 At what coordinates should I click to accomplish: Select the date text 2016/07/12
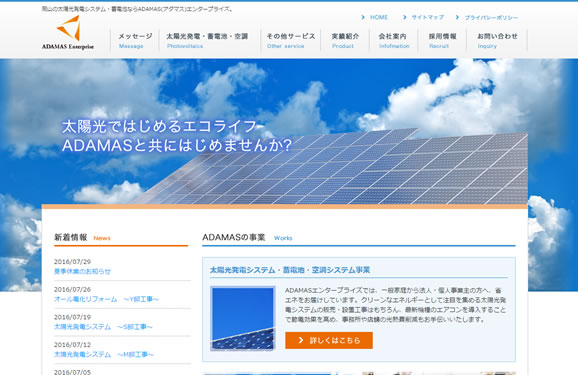(72, 345)
